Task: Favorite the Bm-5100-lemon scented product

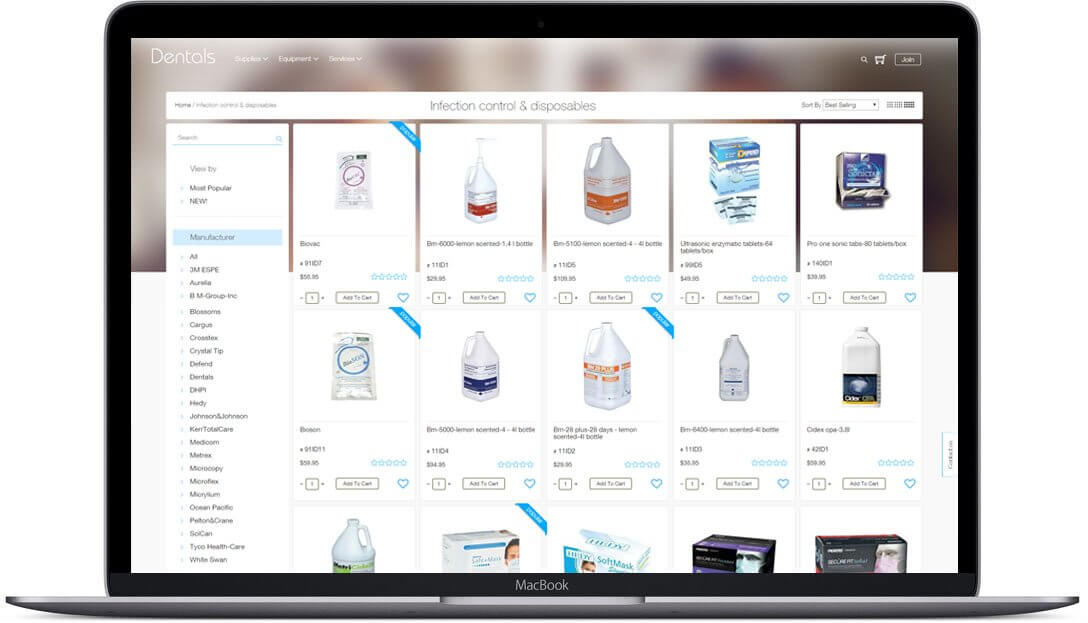Action: [x=656, y=298]
